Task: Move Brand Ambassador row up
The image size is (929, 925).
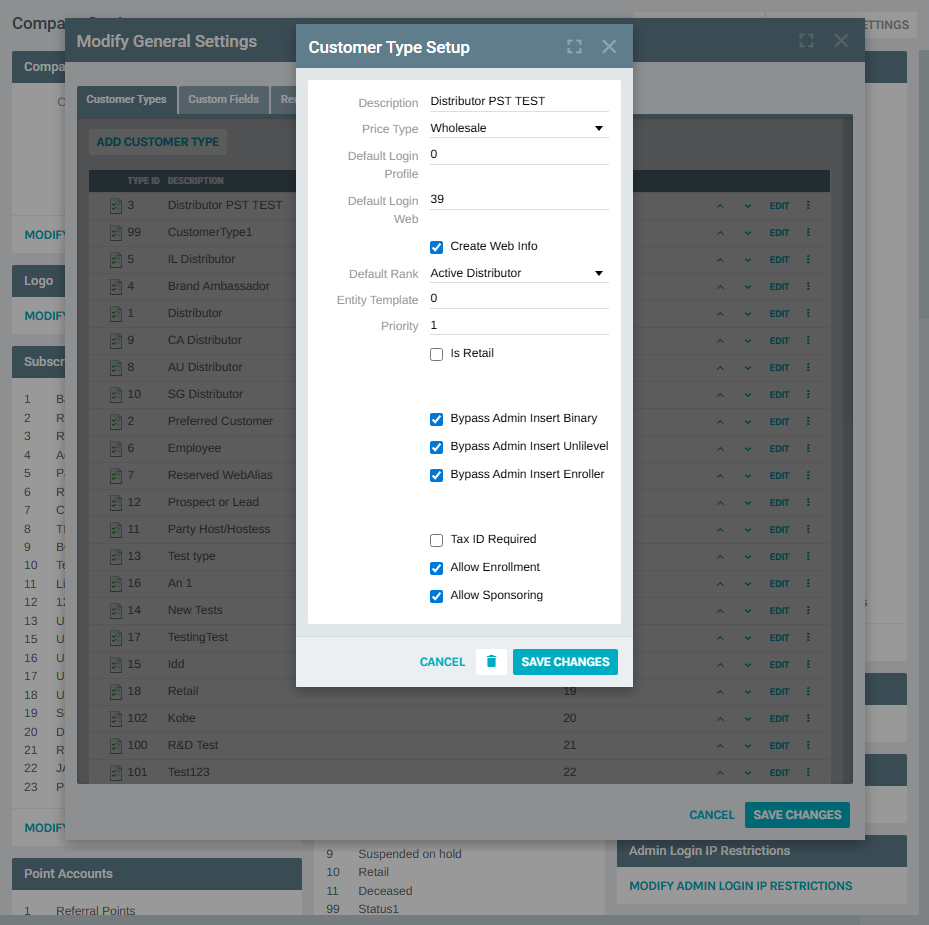Action: 720,287
